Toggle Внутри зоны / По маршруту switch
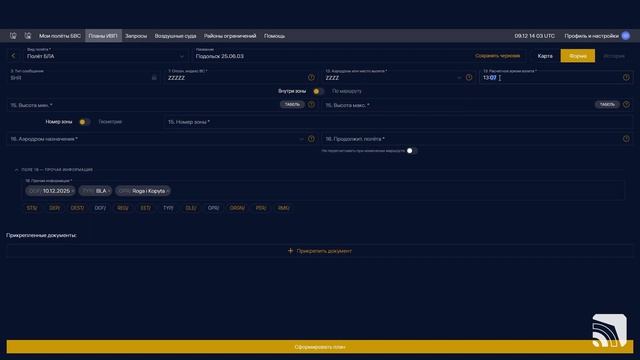 [x=318, y=91]
